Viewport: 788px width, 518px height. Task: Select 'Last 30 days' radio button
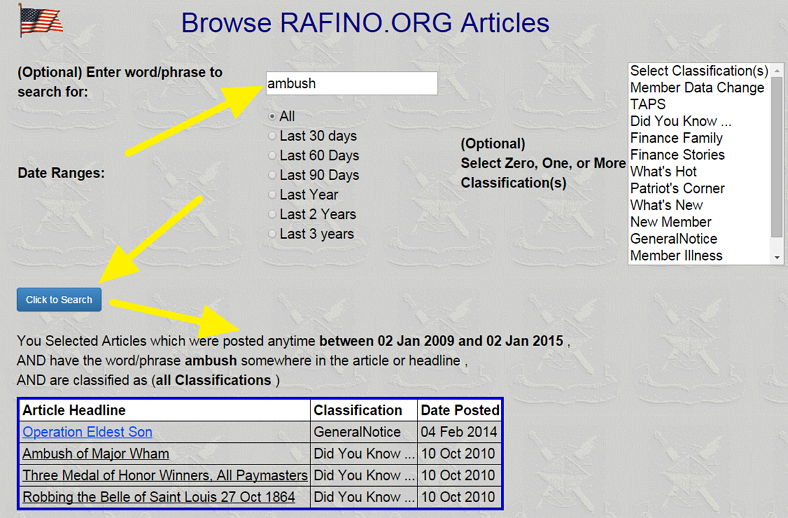coord(272,136)
